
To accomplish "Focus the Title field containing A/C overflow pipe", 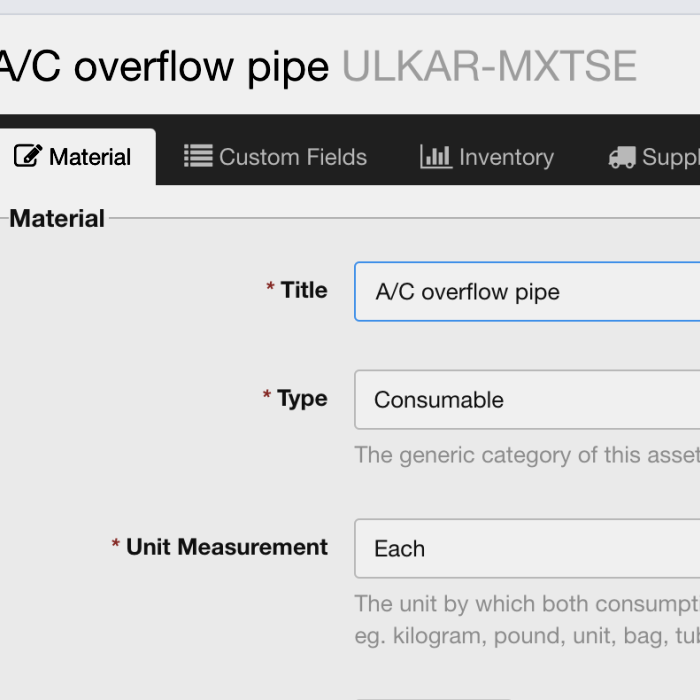I will (527, 292).
